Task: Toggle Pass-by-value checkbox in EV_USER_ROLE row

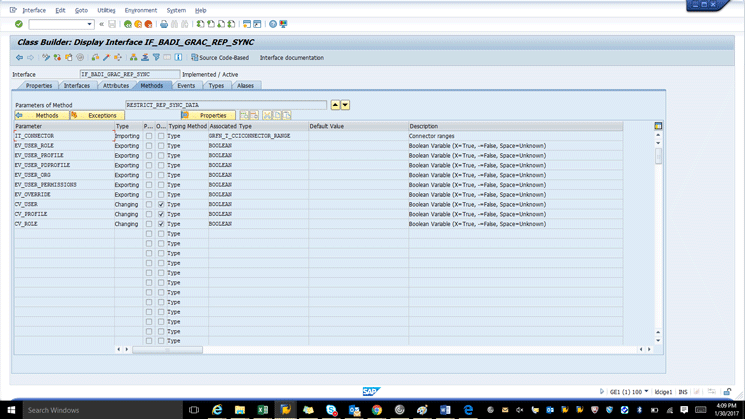Action: 149,146
